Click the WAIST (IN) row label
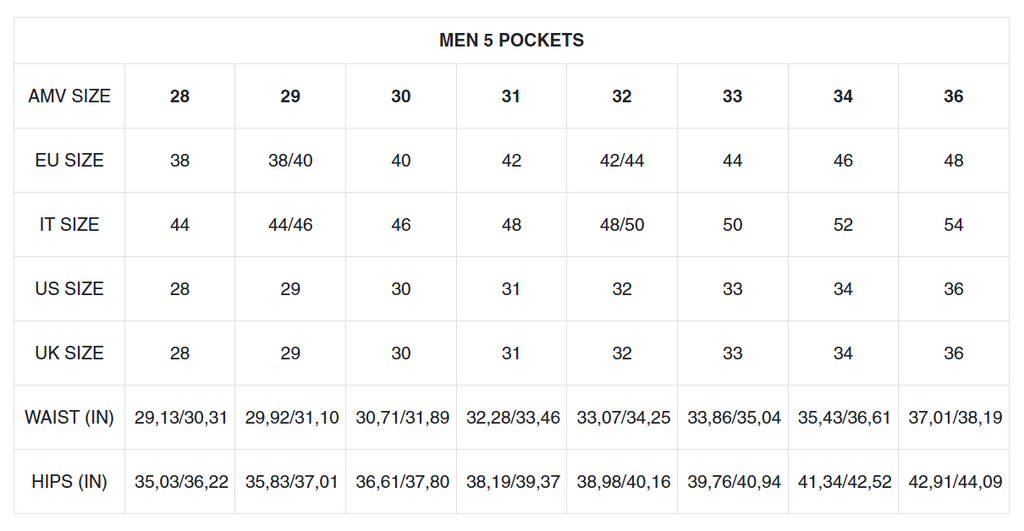Screen dimensions: 1024x531 click(69, 417)
